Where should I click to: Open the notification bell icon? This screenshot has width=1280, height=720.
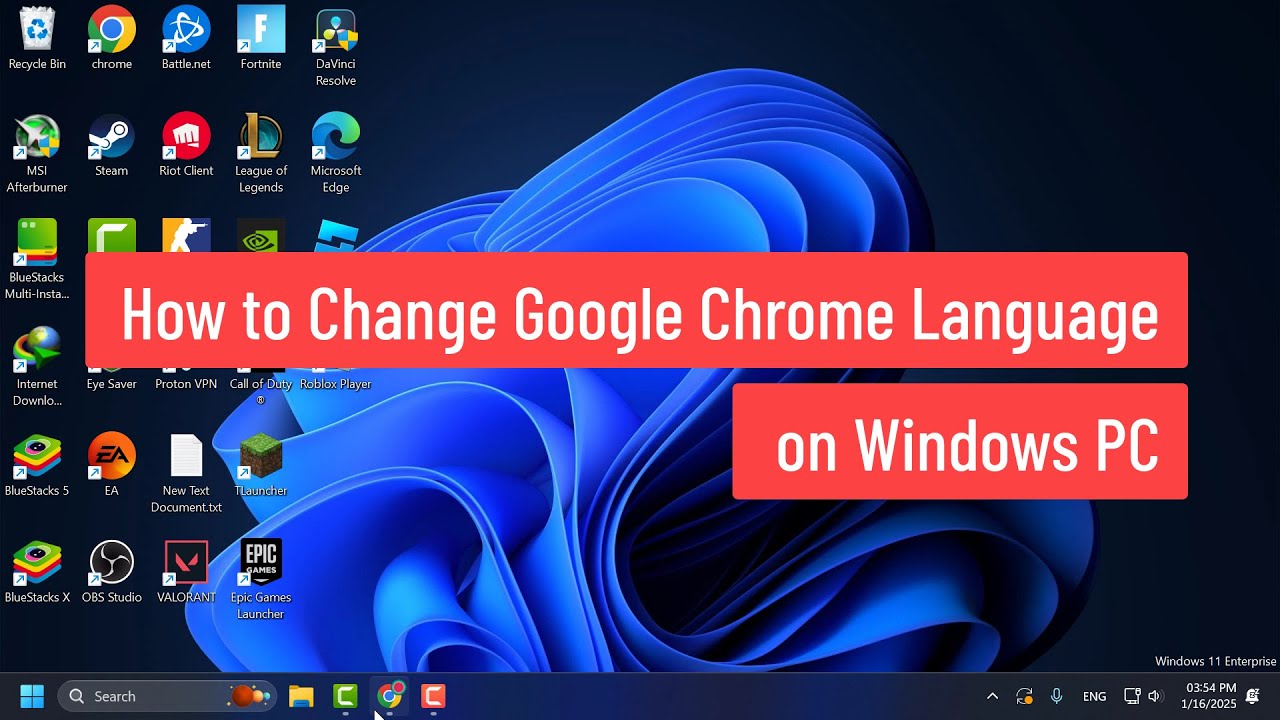[1253, 696]
